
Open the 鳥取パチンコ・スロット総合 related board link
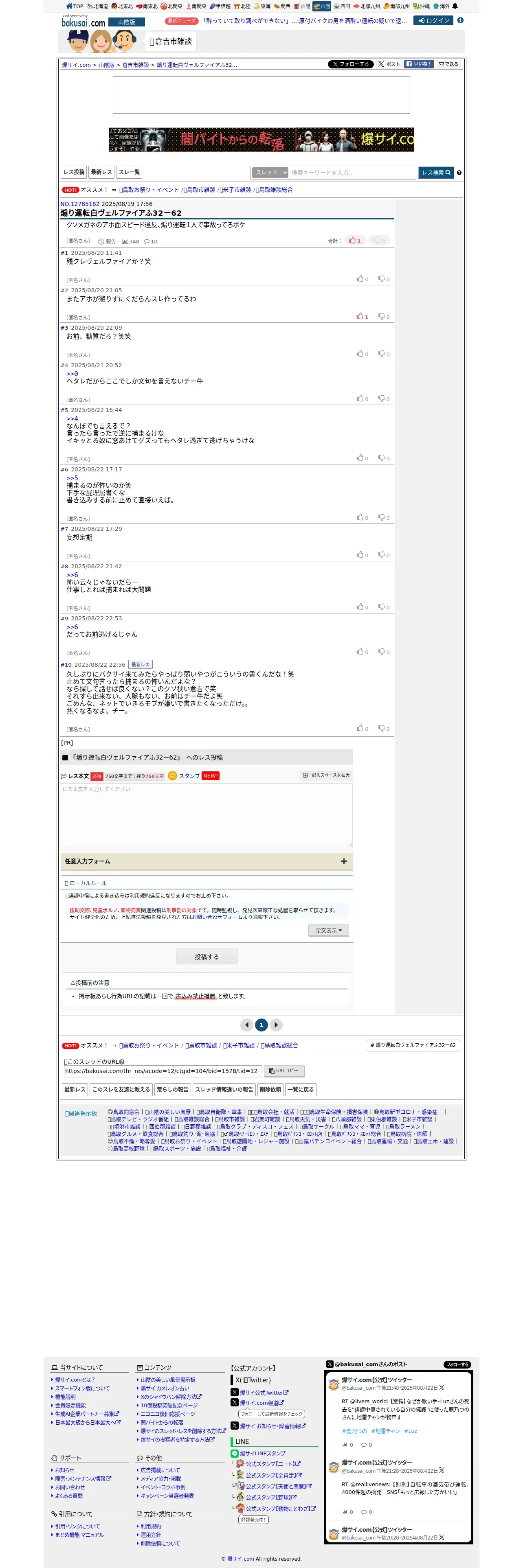point(354,1134)
